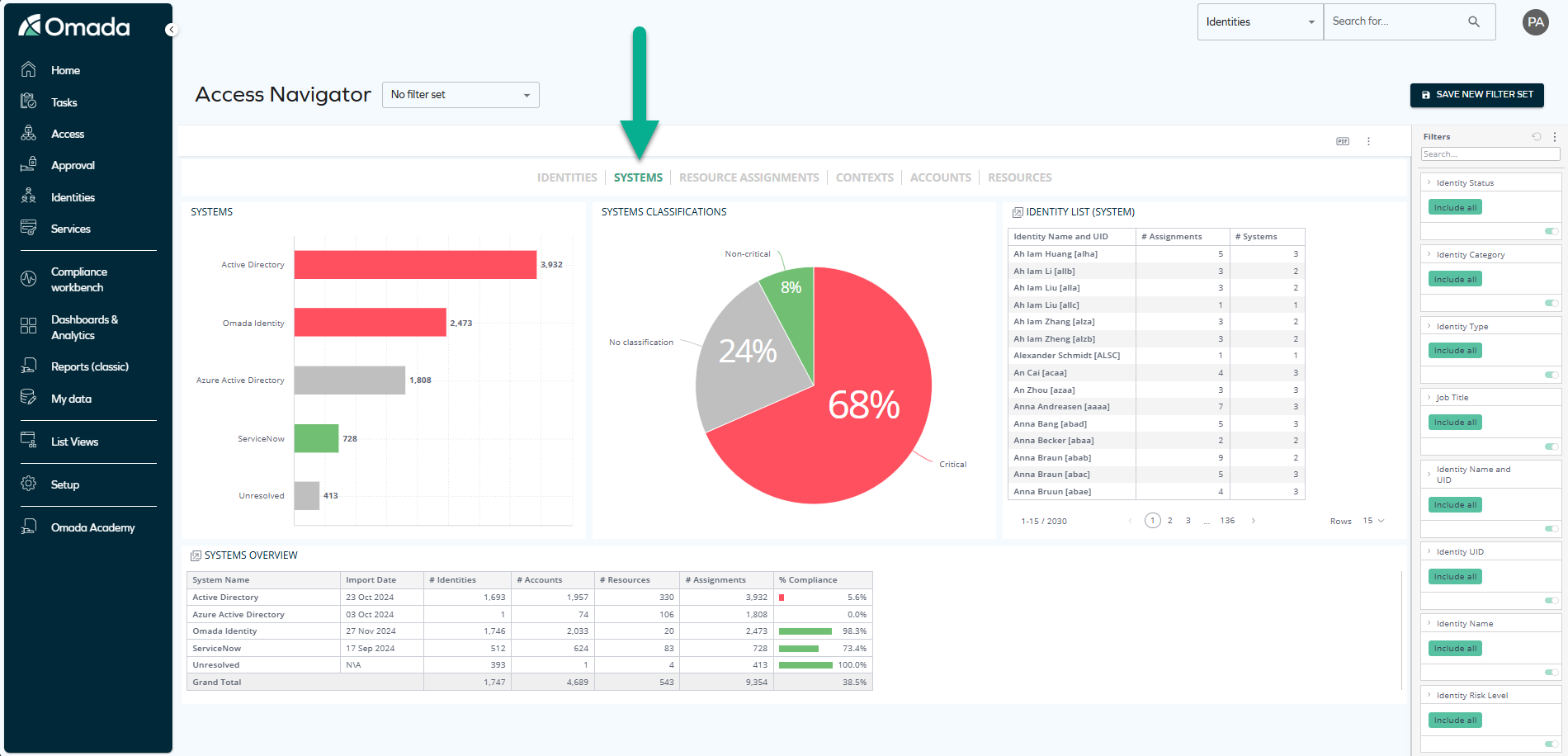Open the Identities sidebar icon

point(28,196)
